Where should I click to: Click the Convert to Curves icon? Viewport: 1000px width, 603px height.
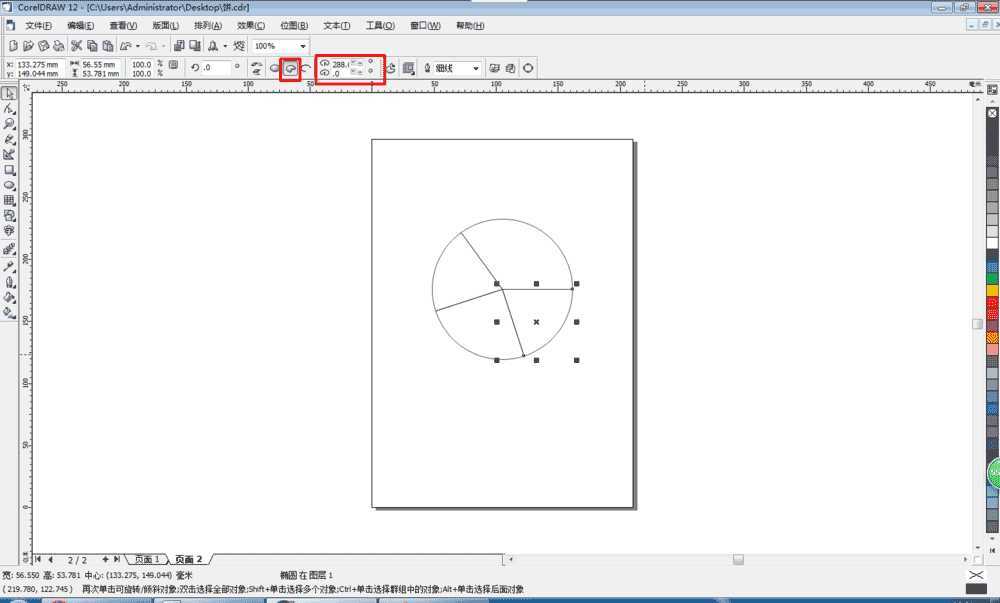[x=528, y=68]
